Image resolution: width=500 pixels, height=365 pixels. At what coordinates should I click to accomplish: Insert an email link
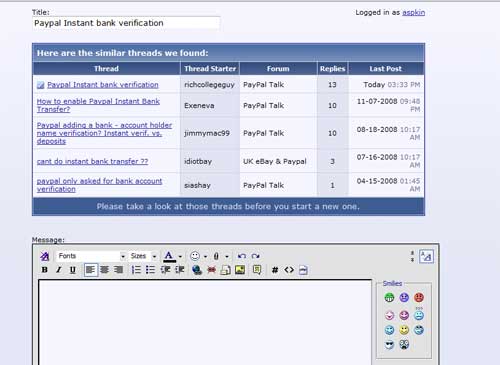[x=226, y=270]
